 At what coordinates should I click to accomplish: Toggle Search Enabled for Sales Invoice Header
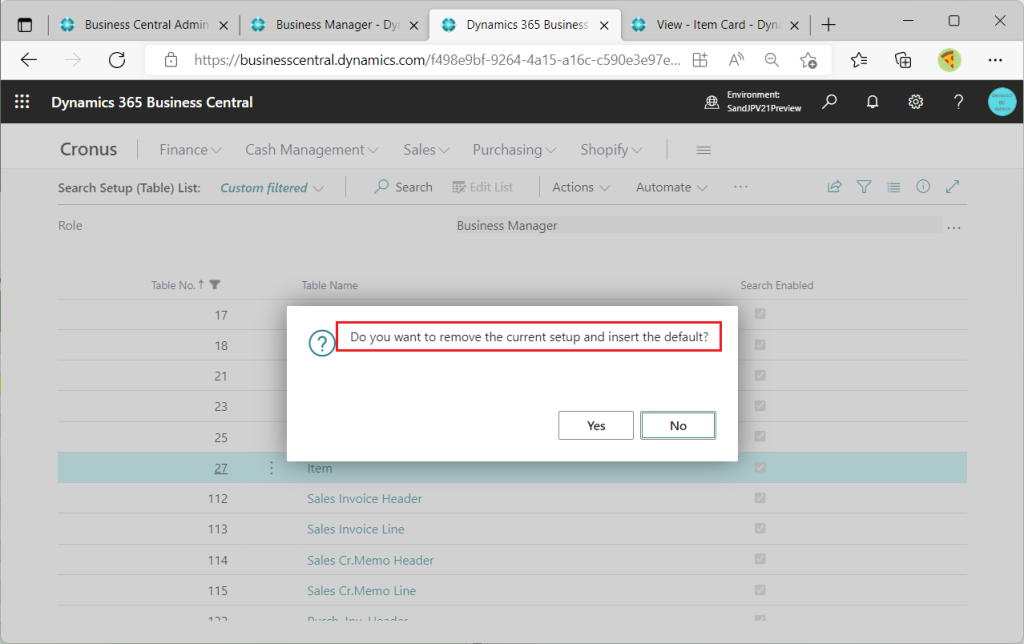pos(760,498)
